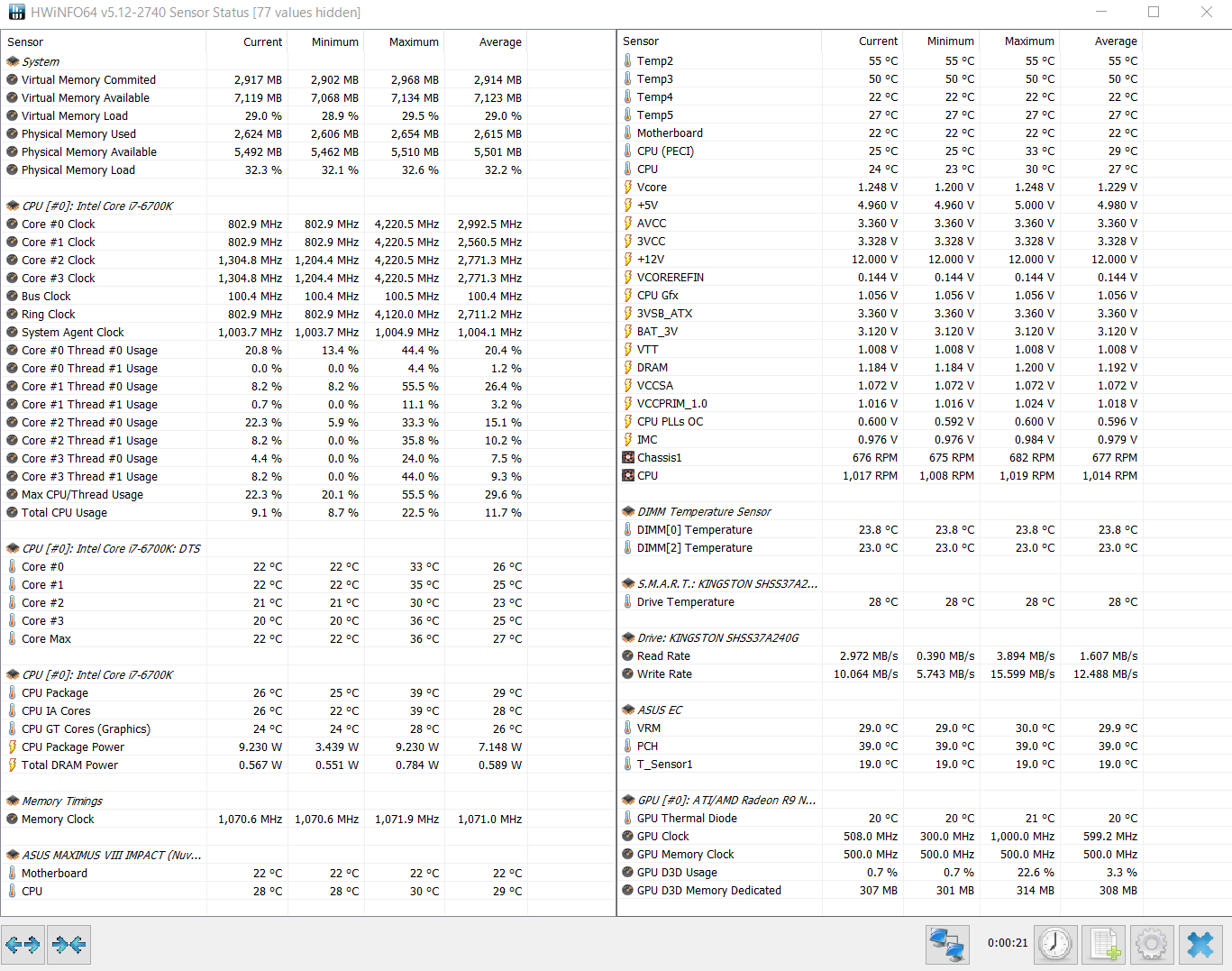
Task: Reset the elapsed time clock icon
Action: 1054,944
